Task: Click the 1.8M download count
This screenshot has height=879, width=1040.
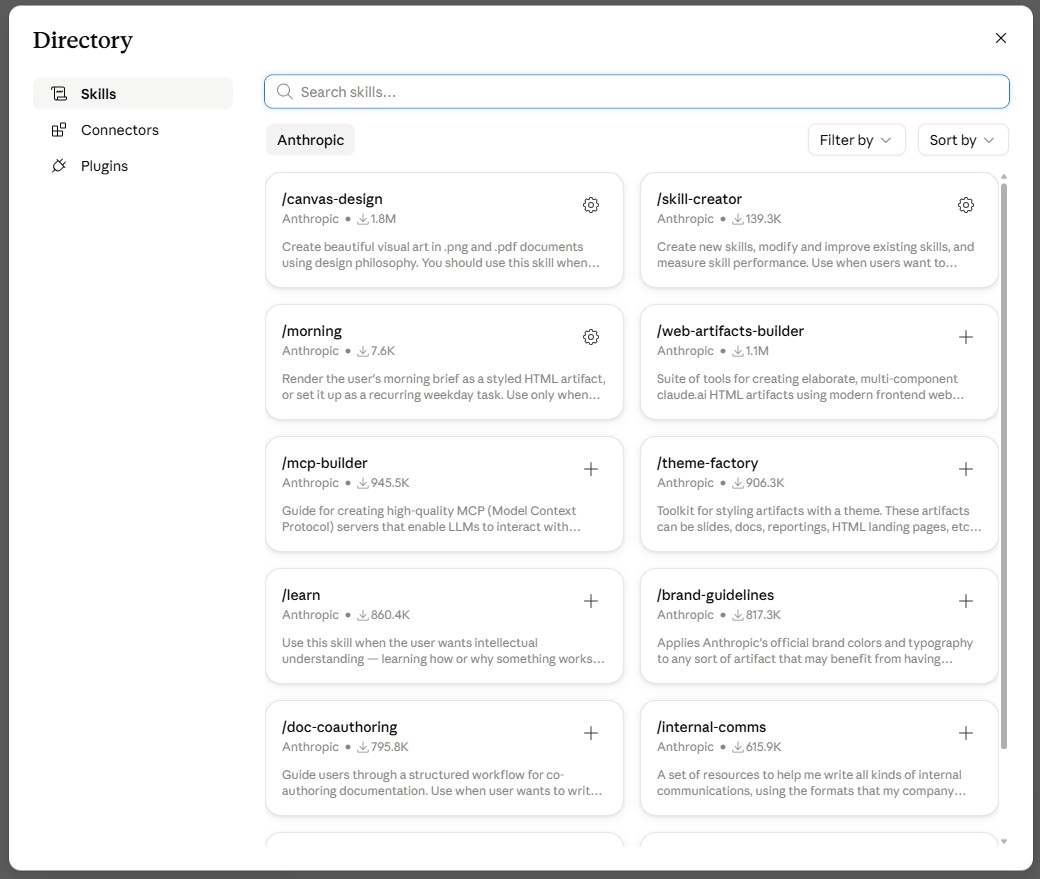Action: pos(383,219)
